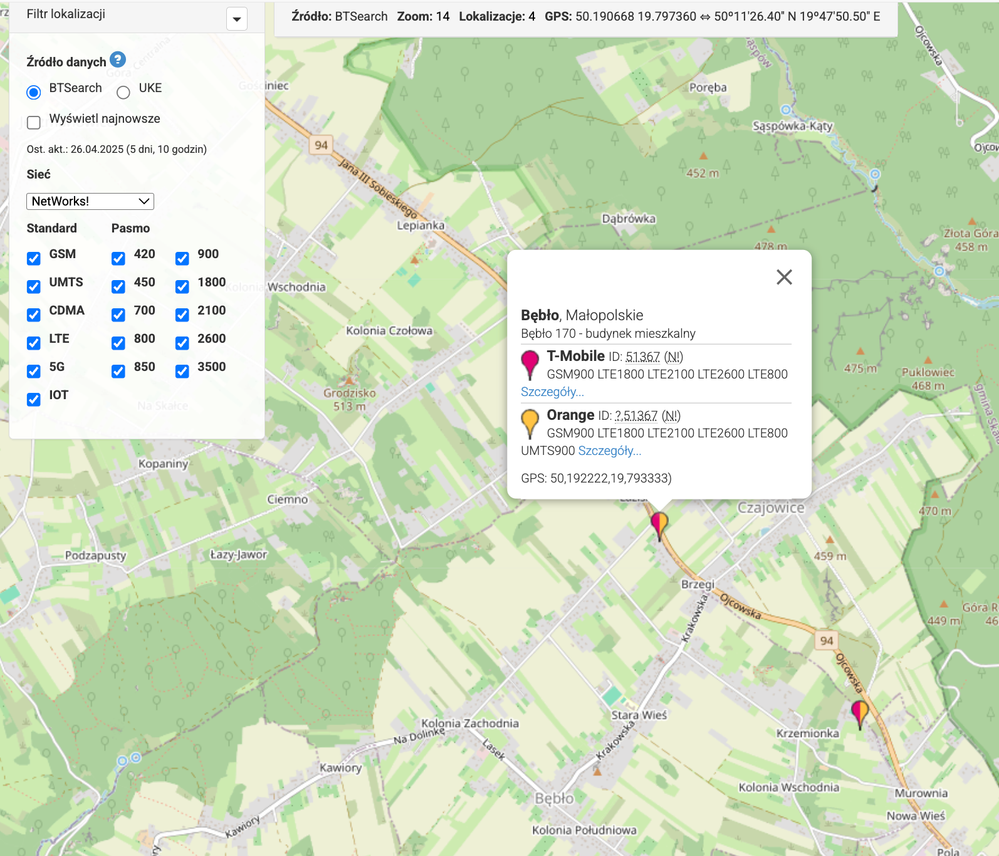Toggle the 800 band checkbox
The image size is (999, 856).
click(118, 343)
